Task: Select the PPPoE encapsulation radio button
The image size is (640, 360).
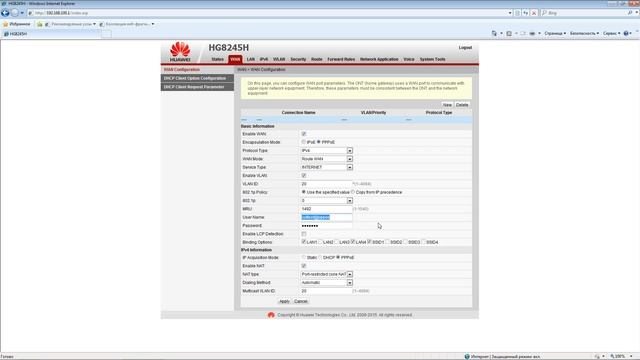Action: coord(319,142)
